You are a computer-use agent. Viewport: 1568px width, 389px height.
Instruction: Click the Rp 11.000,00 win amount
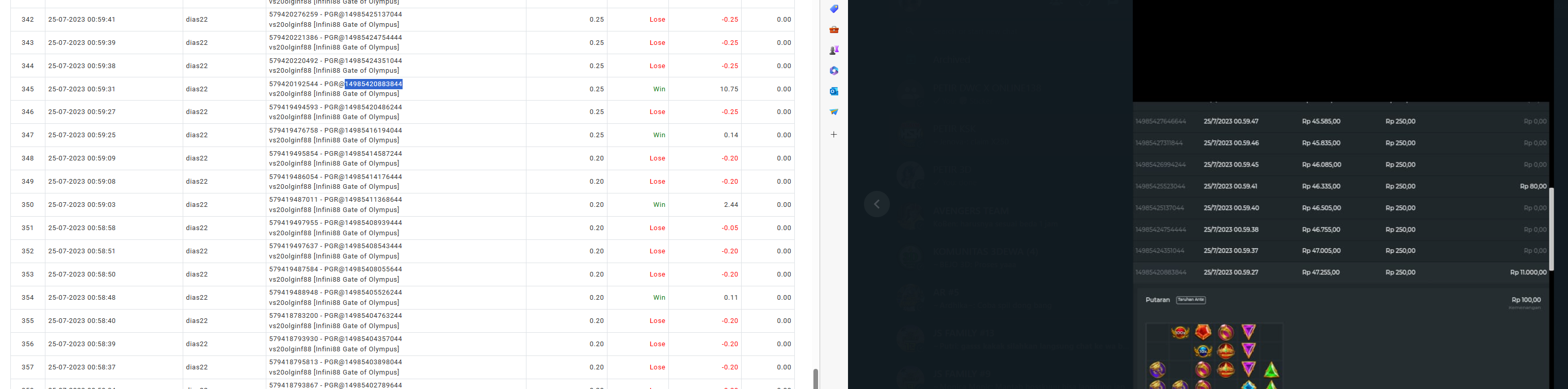click(x=1528, y=272)
